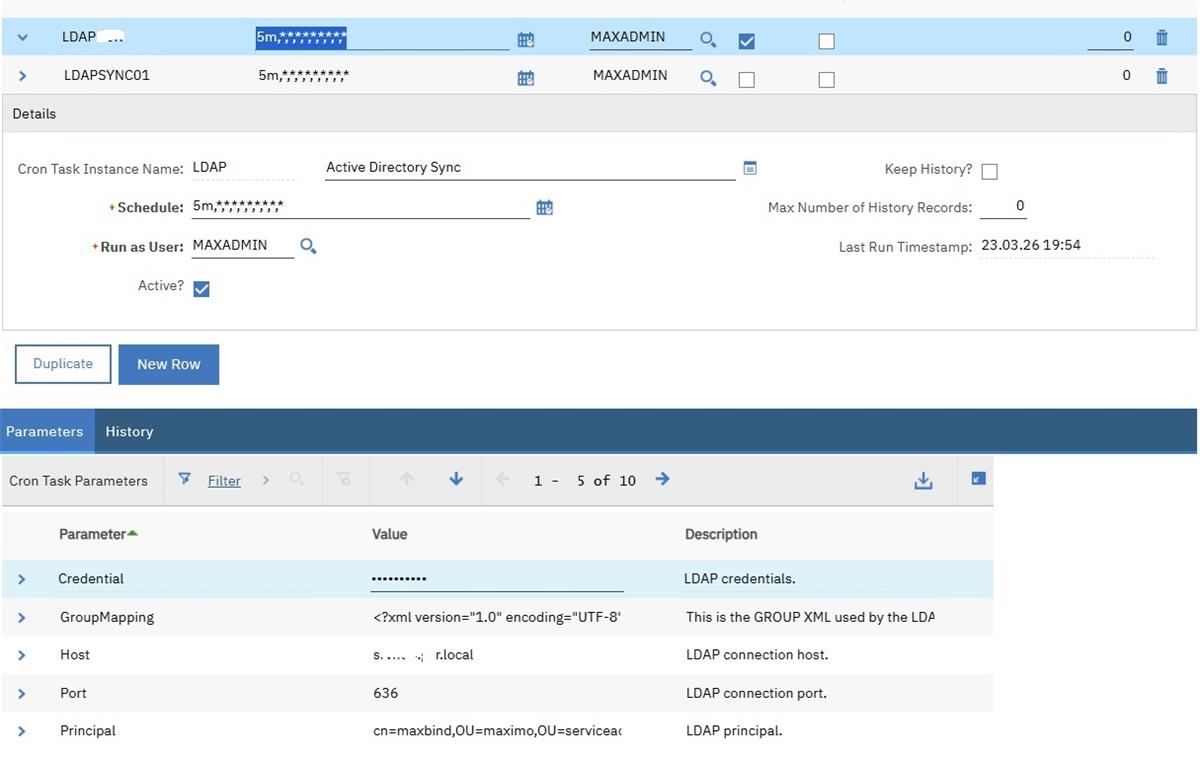Switch to the History tab
The image size is (1200, 757).
click(129, 432)
